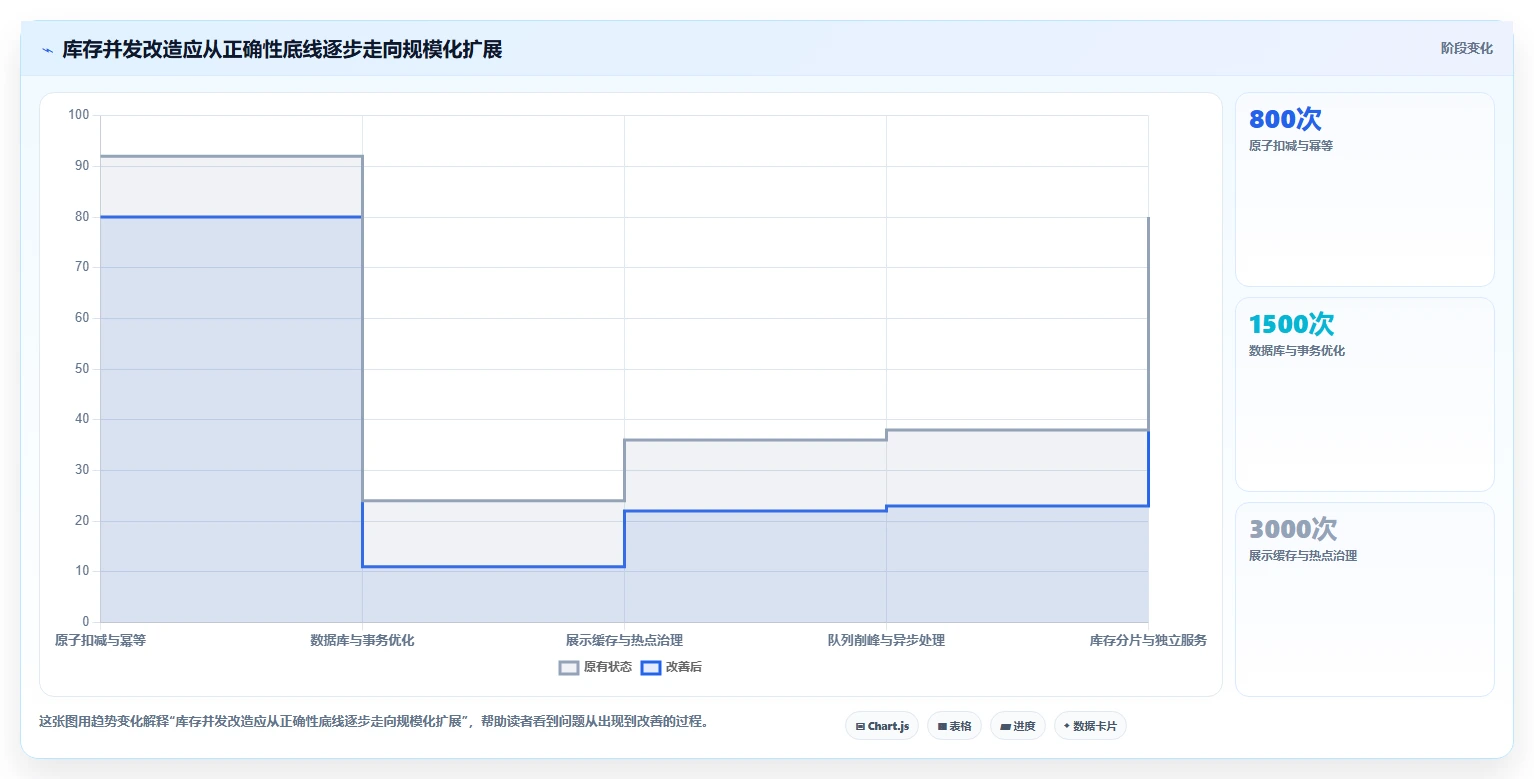The height and width of the screenshot is (779, 1534).
Task: Toggle the 改善后 legend series
Action: pos(672,667)
